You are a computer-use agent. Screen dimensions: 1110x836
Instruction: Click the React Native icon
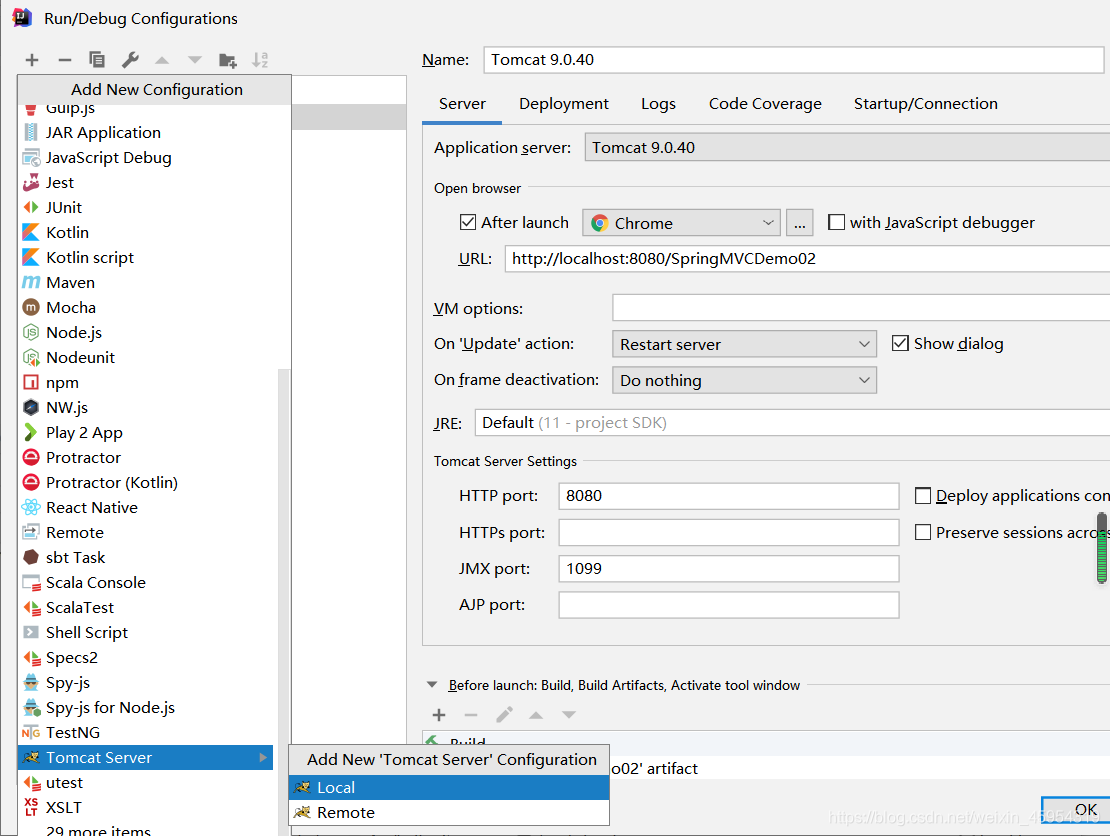(x=30, y=508)
